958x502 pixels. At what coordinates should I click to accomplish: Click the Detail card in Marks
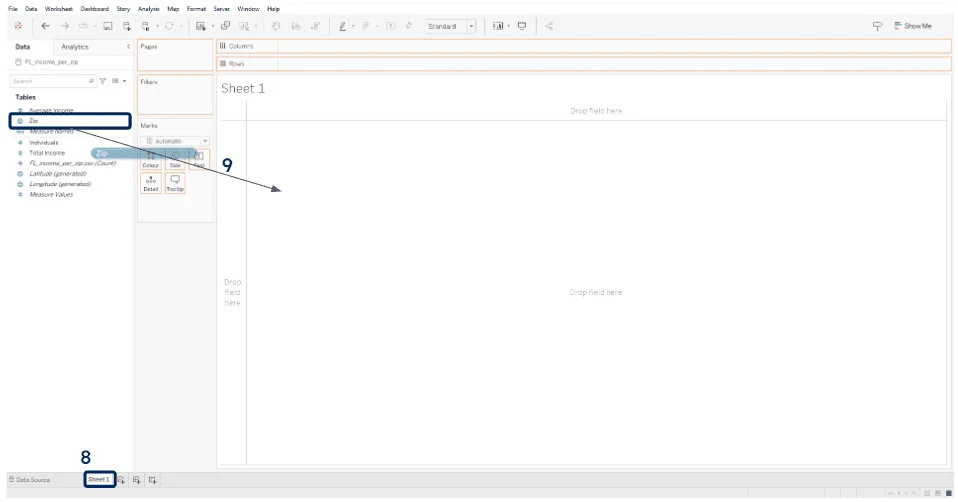(150, 183)
